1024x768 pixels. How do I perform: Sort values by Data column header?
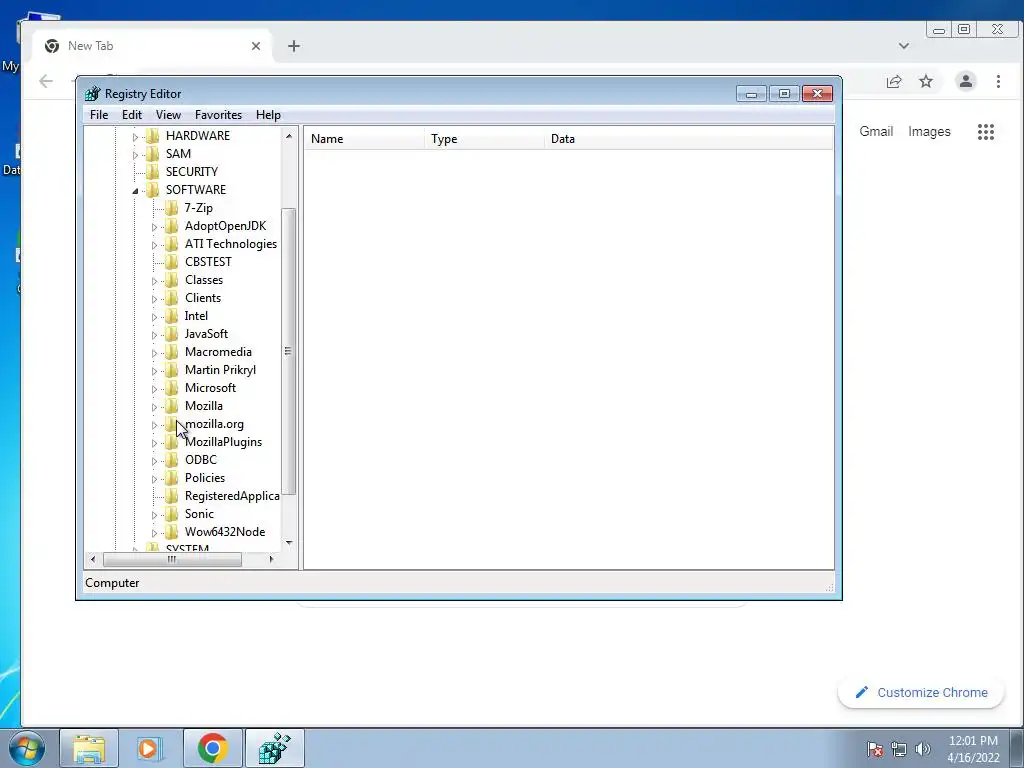coord(689,138)
